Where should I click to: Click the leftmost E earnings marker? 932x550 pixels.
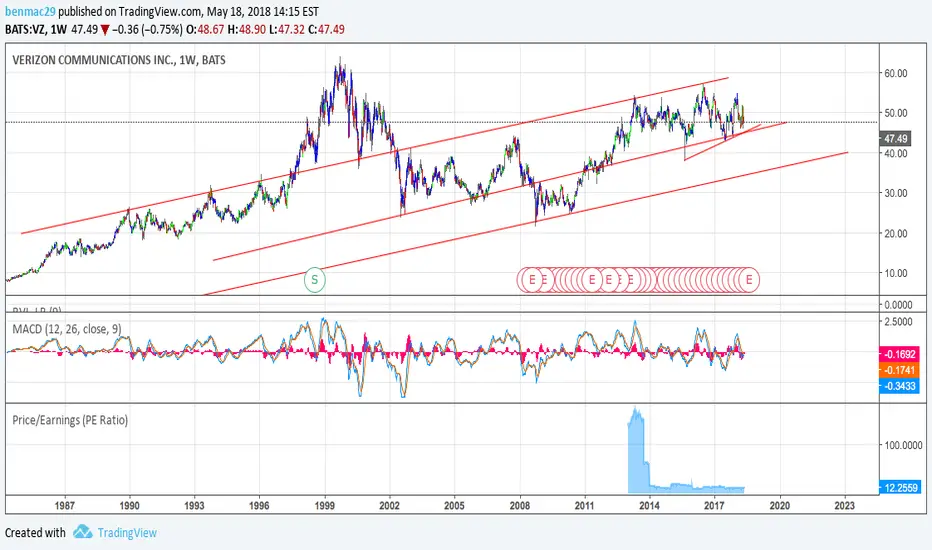(x=531, y=279)
